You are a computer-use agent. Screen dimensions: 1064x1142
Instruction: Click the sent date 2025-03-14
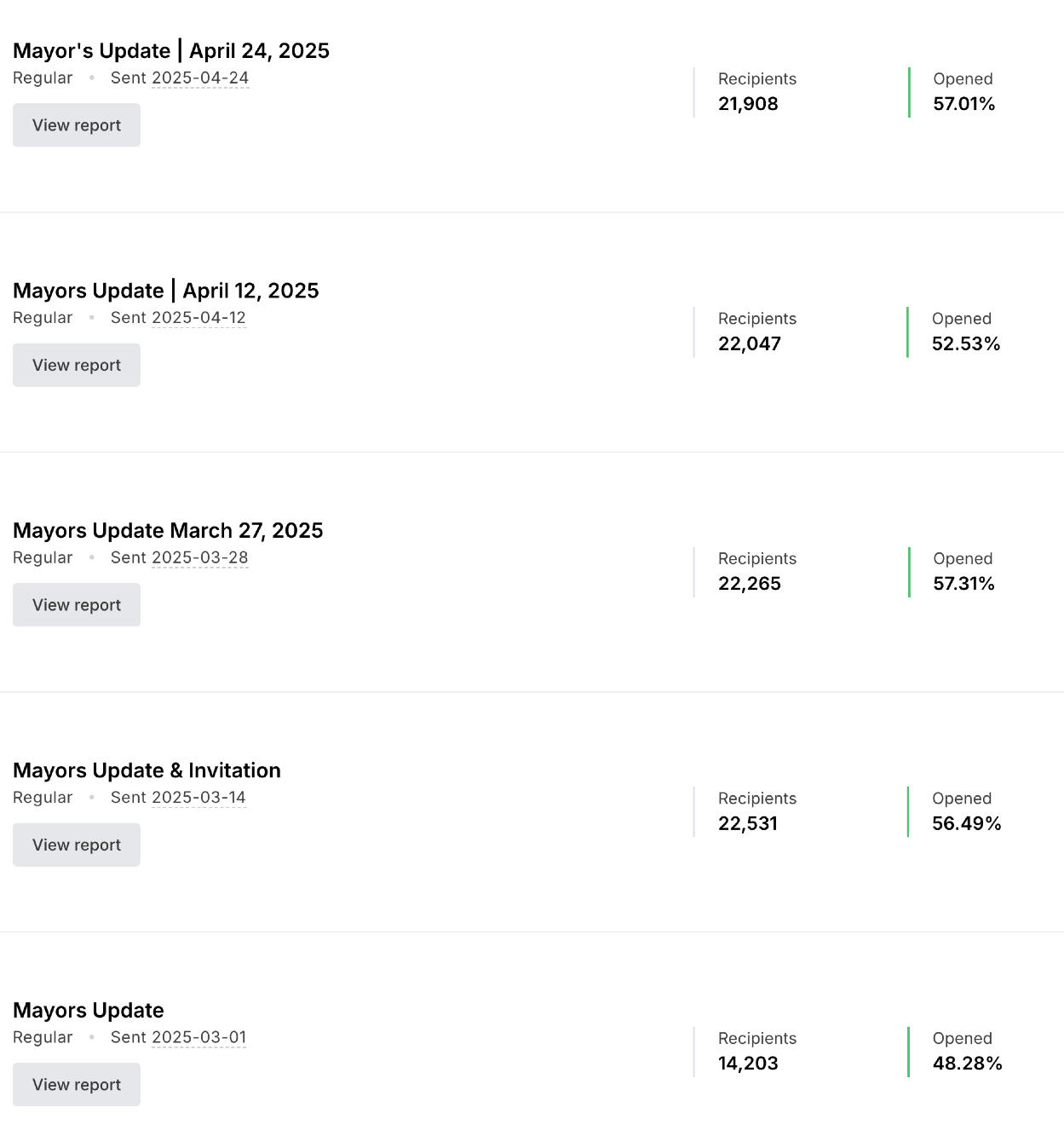198,798
